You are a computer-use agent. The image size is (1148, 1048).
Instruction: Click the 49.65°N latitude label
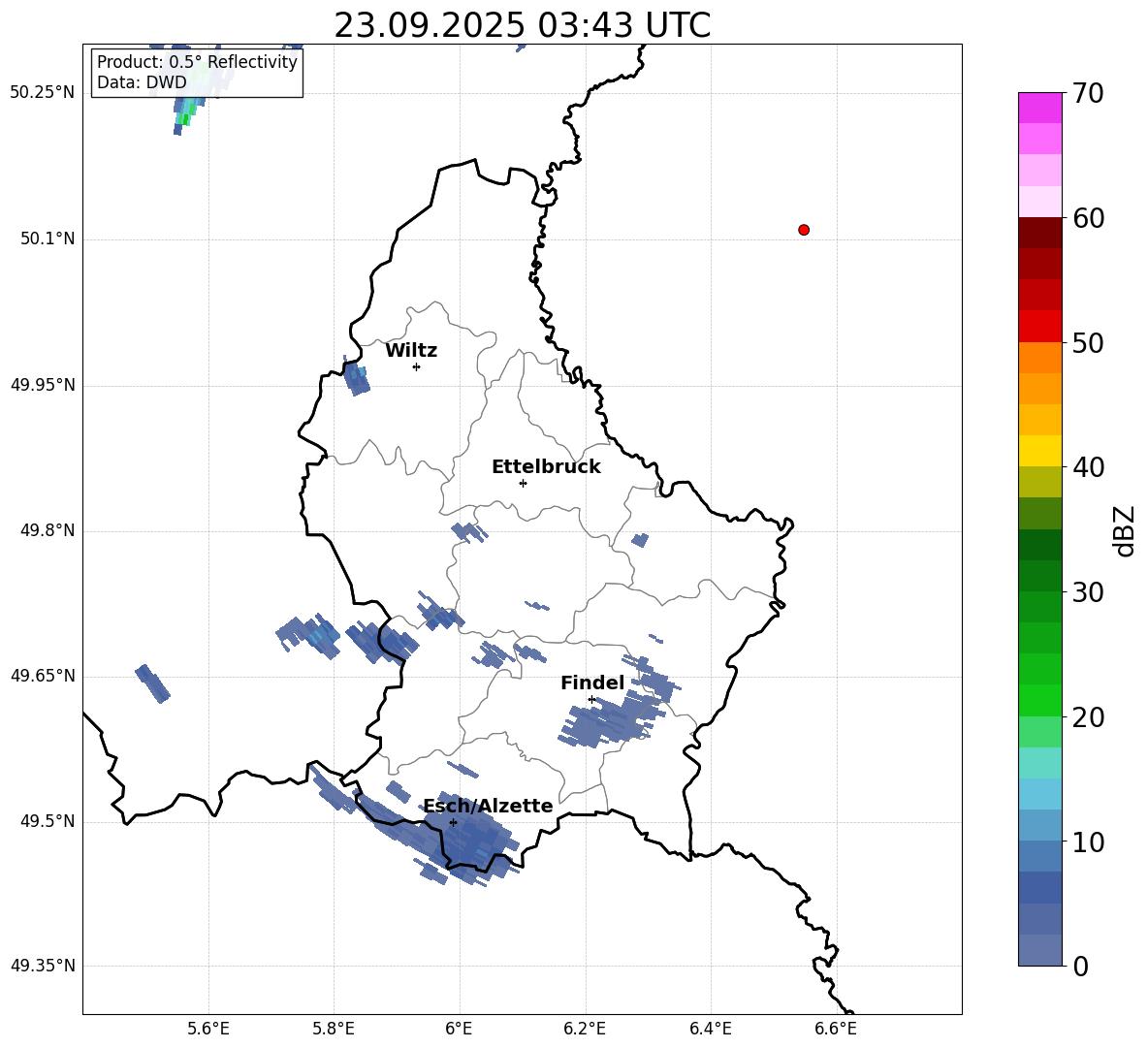[x=43, y=676]
